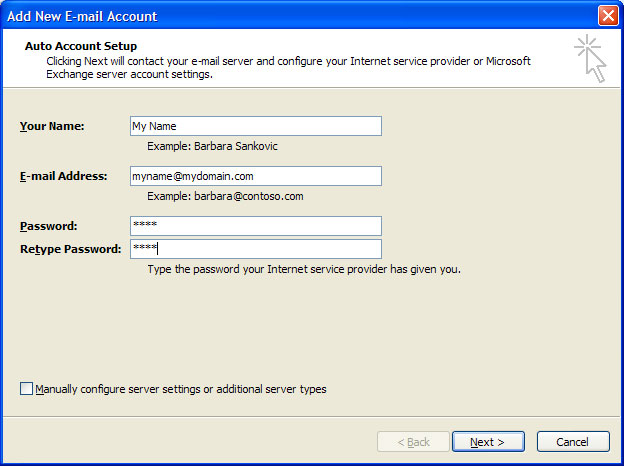Proceed with the Next button
Viewport: 624px width, 466px height.
pos(488,442)
